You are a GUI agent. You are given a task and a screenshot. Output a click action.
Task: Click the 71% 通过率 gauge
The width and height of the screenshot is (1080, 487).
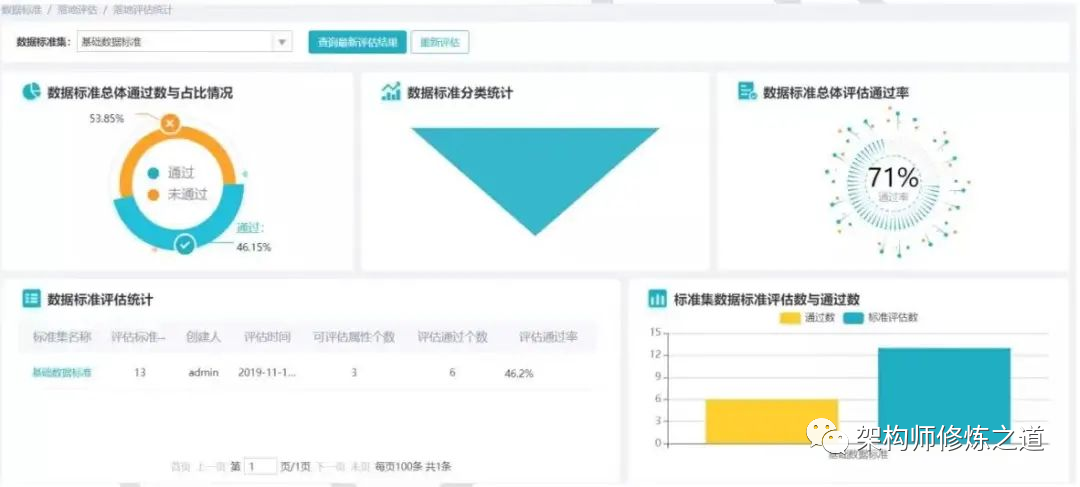[x=893, y=183]
